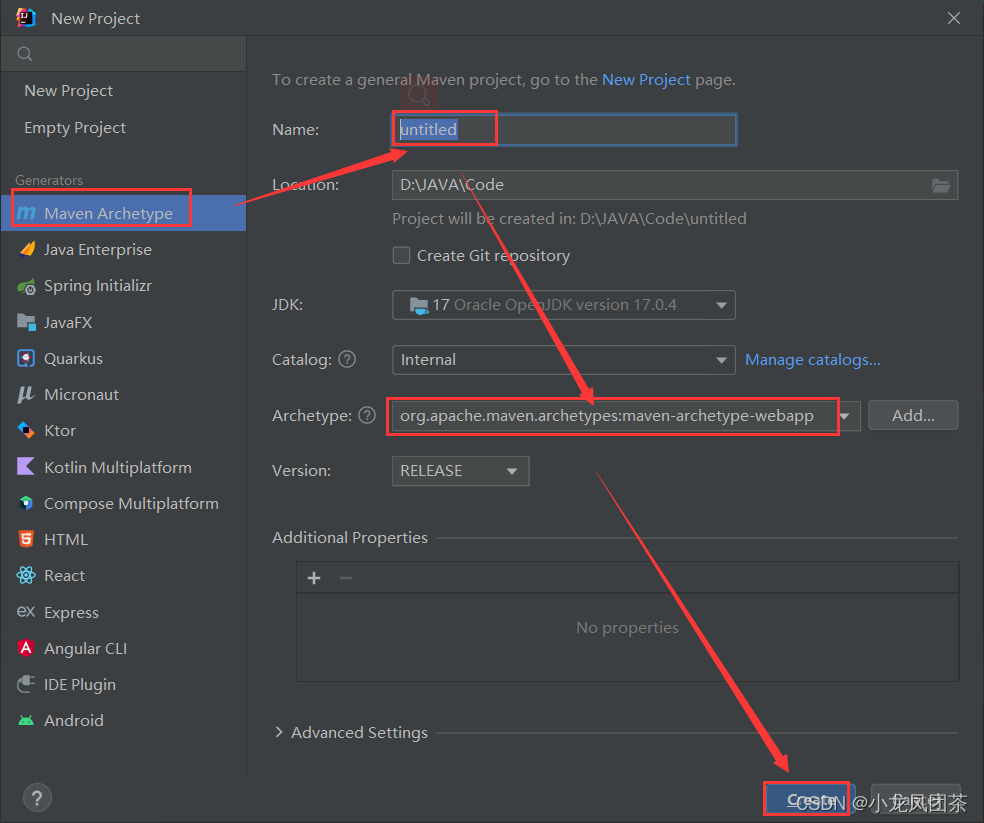Click the Archetype text field

point(614,416)
